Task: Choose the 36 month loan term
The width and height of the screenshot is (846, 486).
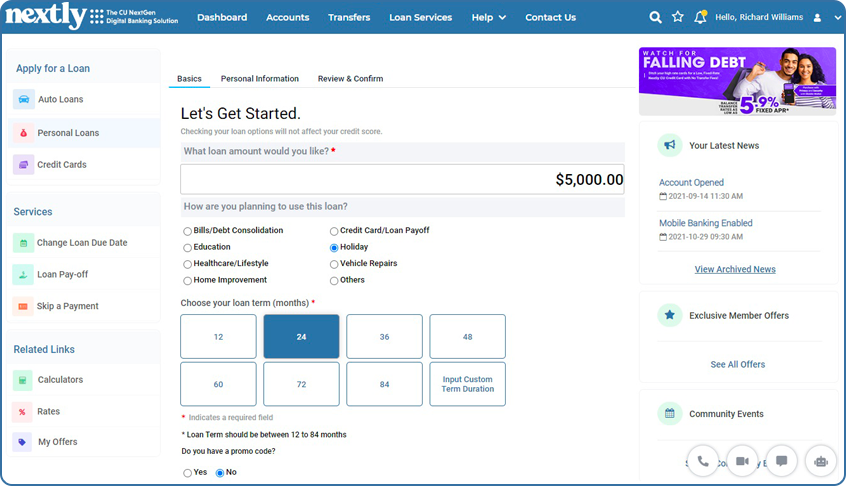Action: coord(384,337)
